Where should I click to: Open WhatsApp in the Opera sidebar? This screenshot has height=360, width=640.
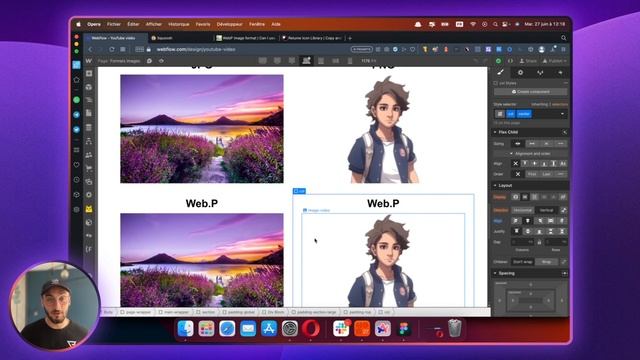tap(76, 100)
